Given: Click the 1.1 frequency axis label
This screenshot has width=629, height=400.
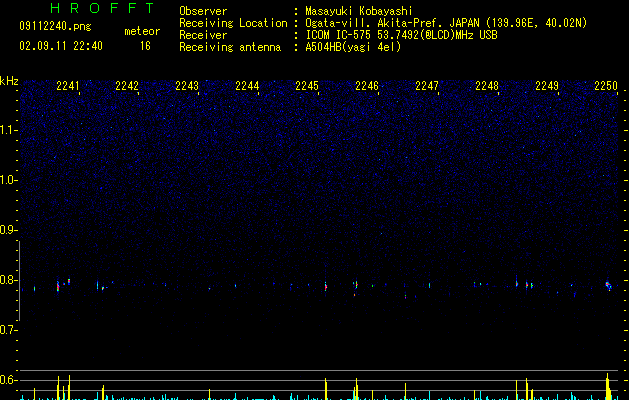Looking at the screenshot, I should pos(8,130).
